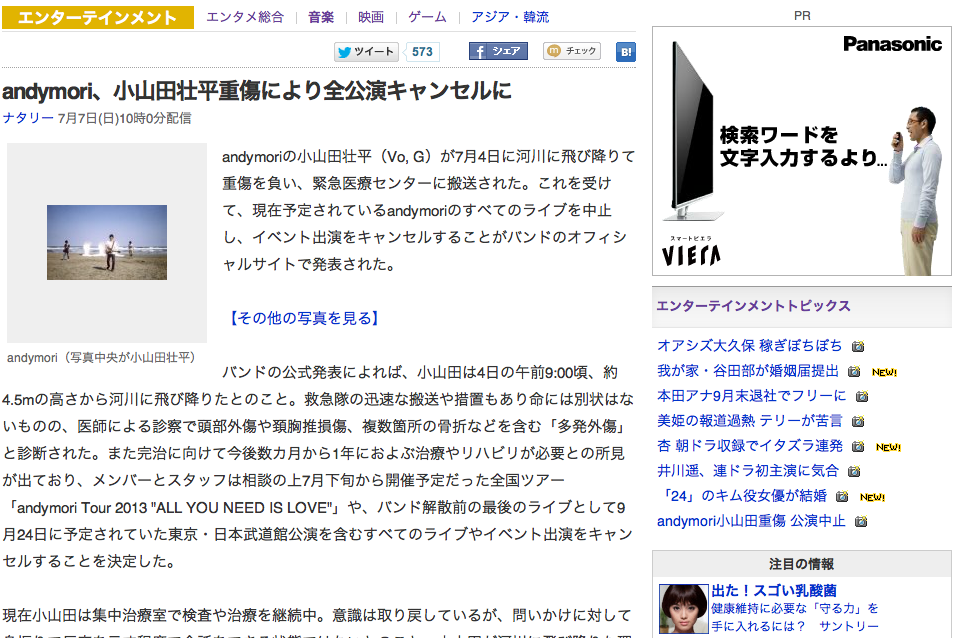Go to the エンタメ総合 tab

(245, 17)
